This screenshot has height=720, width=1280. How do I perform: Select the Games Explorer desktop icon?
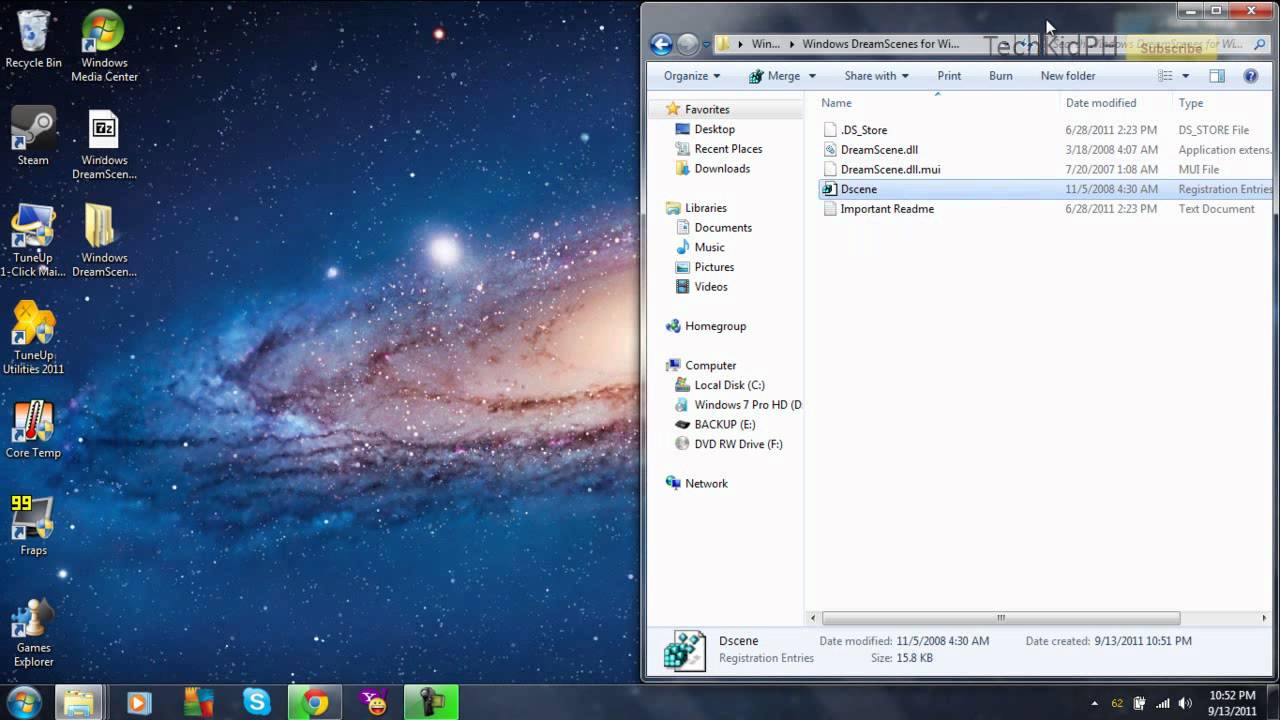tap(33, 633)
